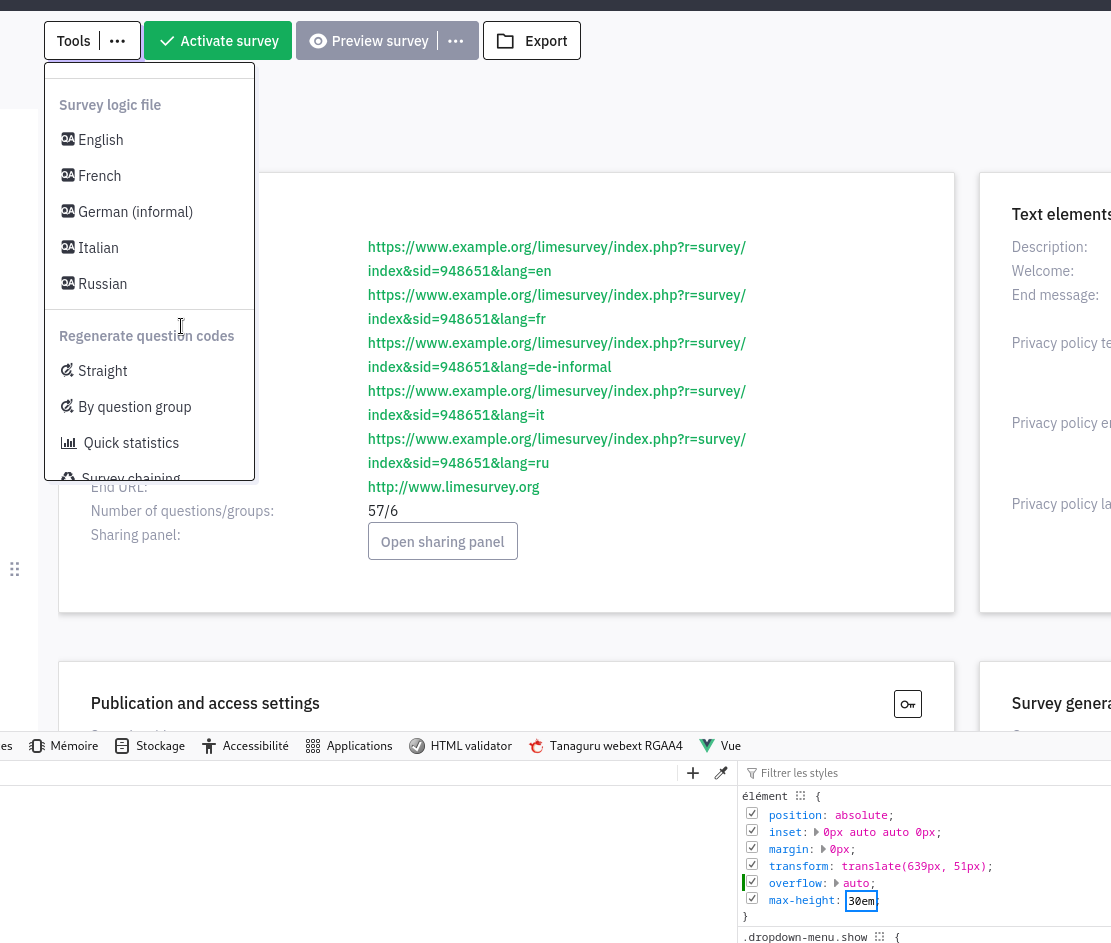Expand the inset shorthand property arrow
1111x943 pixels.
coord(817,832)
